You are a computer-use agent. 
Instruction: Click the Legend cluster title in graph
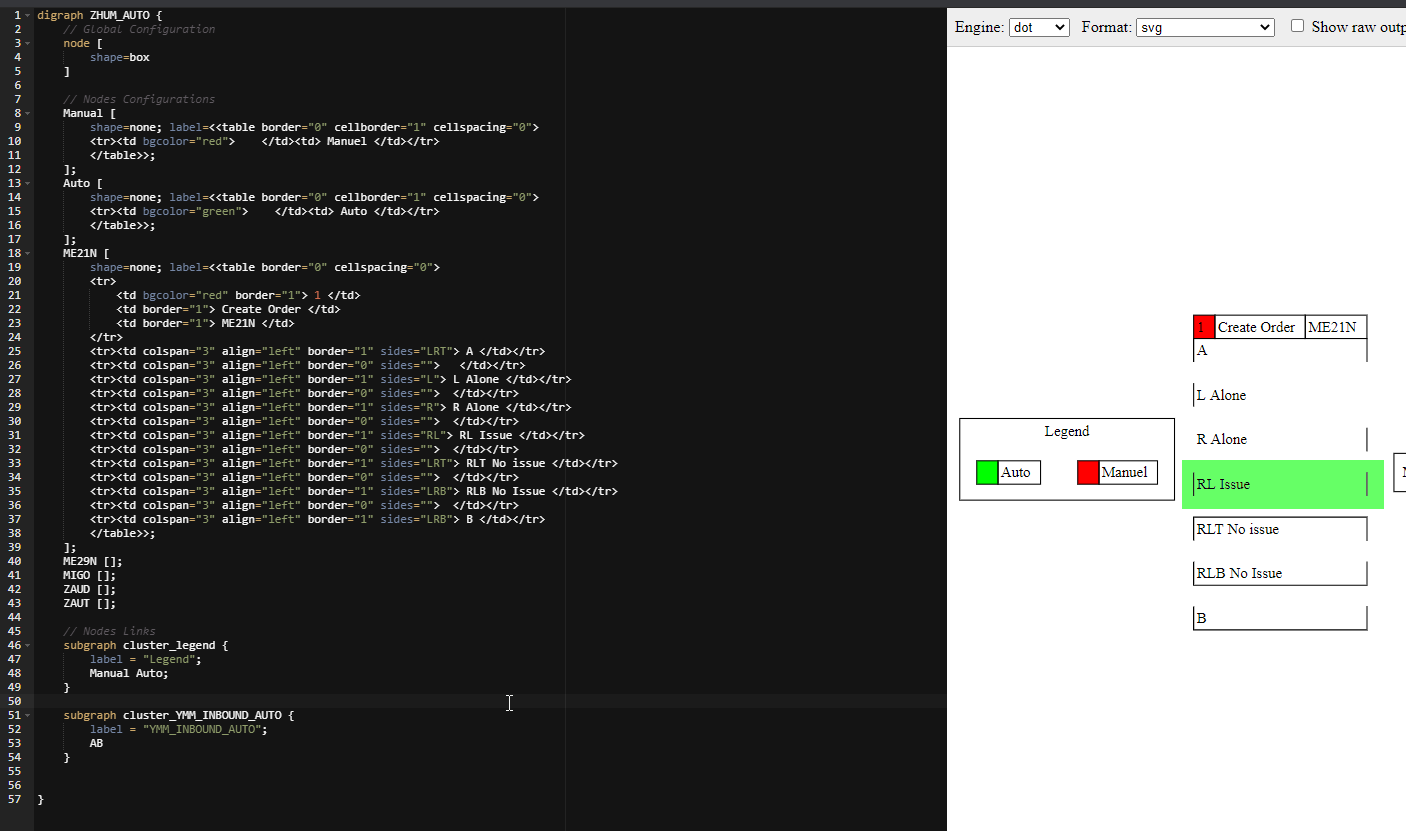(x=1066, y=431)
